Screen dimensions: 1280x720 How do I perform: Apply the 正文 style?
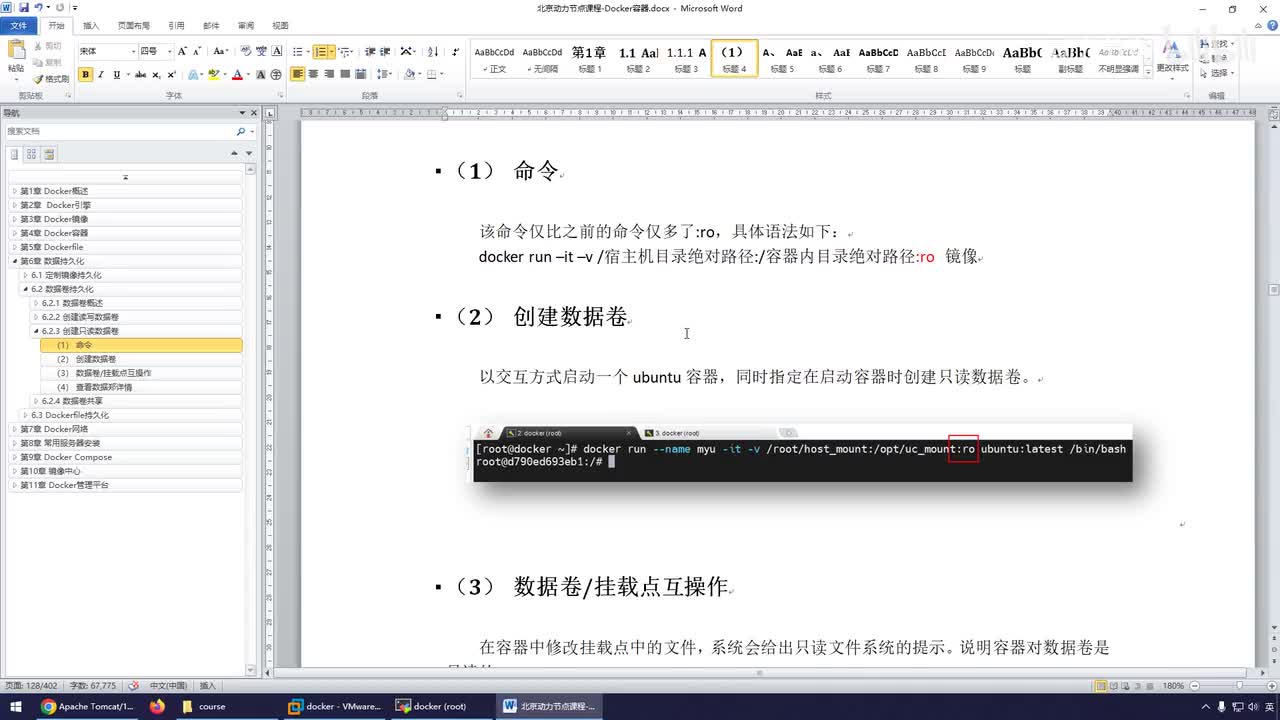[494, 58]
